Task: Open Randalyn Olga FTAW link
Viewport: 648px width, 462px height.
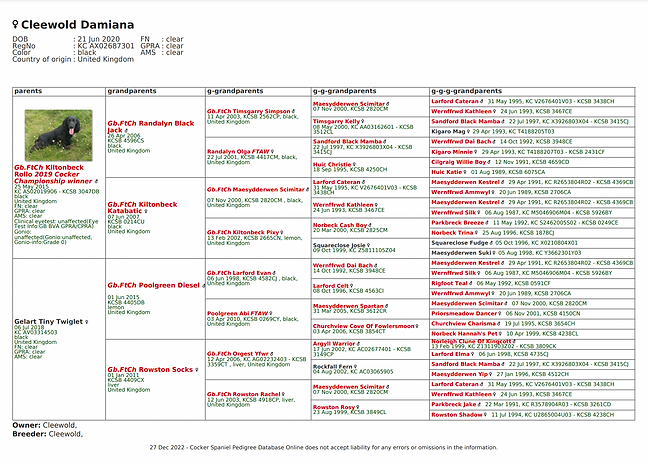Action: click(238, 152)
